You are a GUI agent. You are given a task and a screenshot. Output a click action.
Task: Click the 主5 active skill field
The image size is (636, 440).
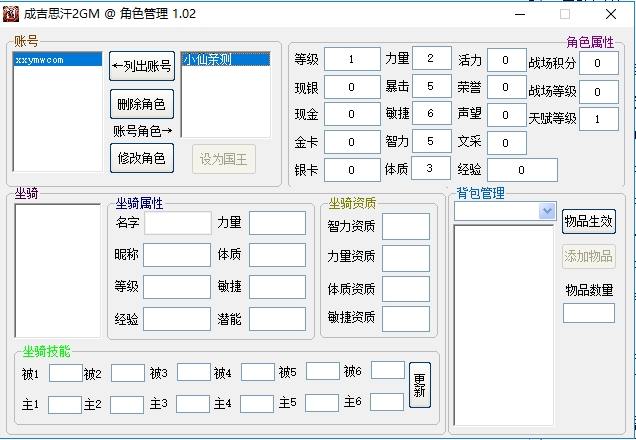(x=322, y=403)
